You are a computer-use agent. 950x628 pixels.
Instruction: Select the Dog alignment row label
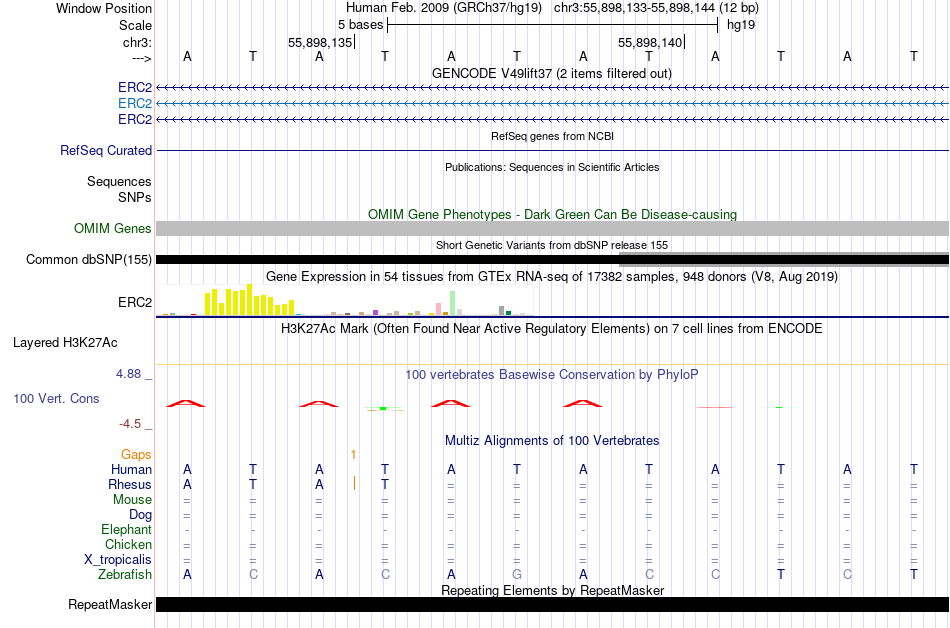(x=140, y=515)
